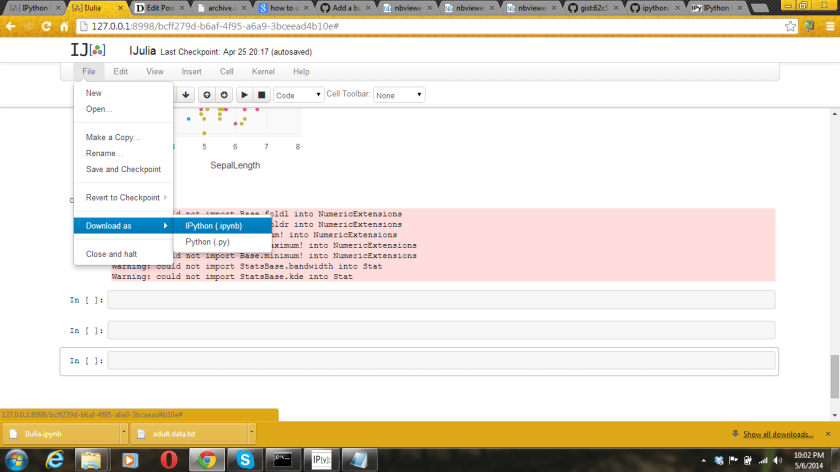840x472 pixels.
Task: Switch to the archive browser tab
Action: (x=222, y=8)
